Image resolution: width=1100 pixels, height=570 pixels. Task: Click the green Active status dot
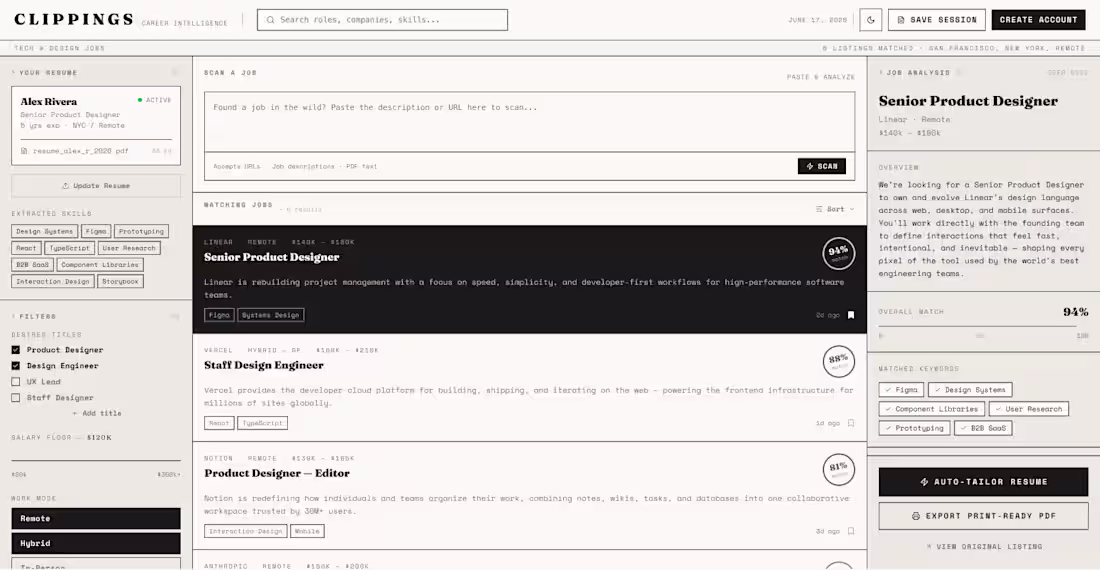[140, 100]
